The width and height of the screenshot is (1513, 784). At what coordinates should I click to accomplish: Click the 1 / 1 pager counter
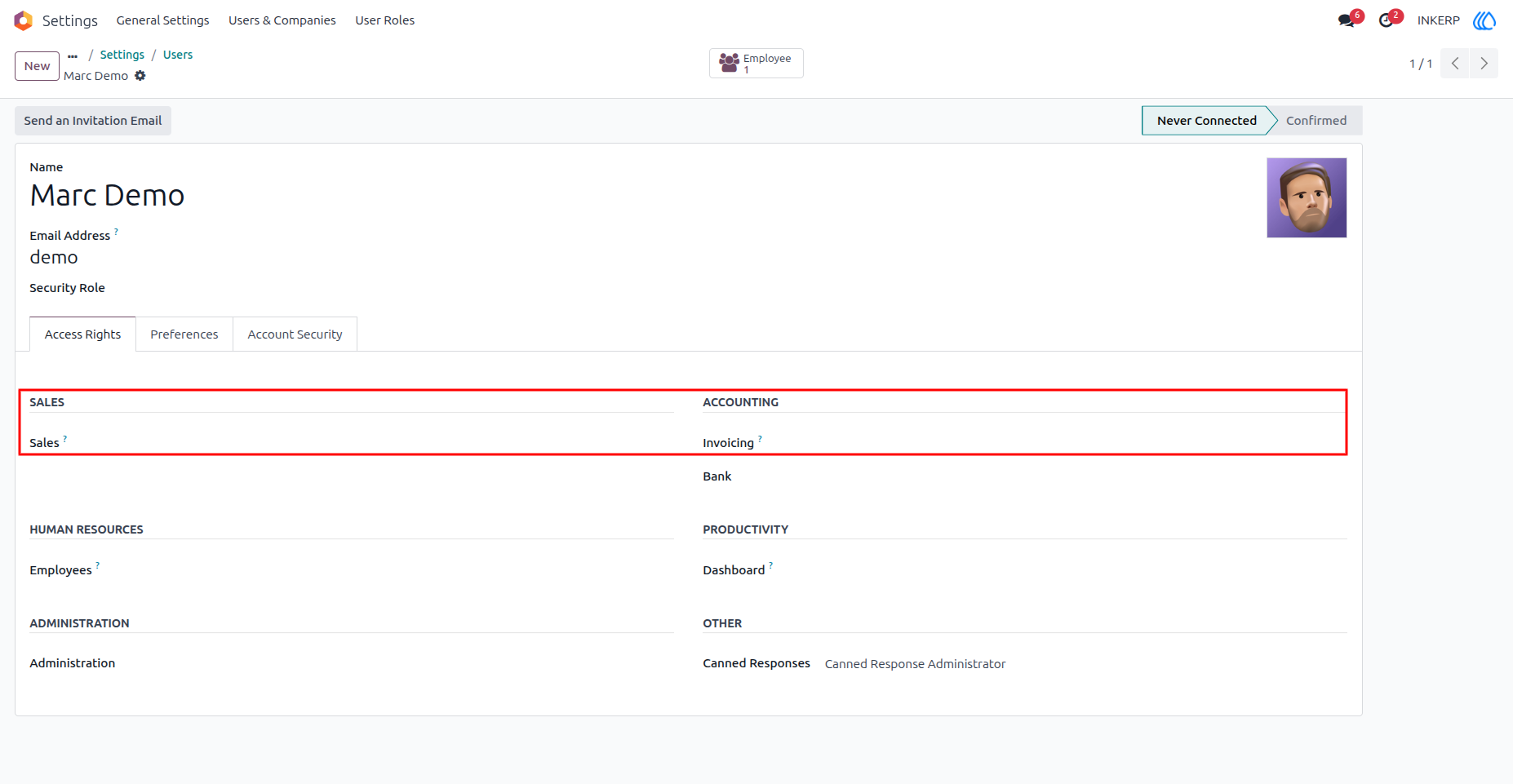[x=1421, y=64]
